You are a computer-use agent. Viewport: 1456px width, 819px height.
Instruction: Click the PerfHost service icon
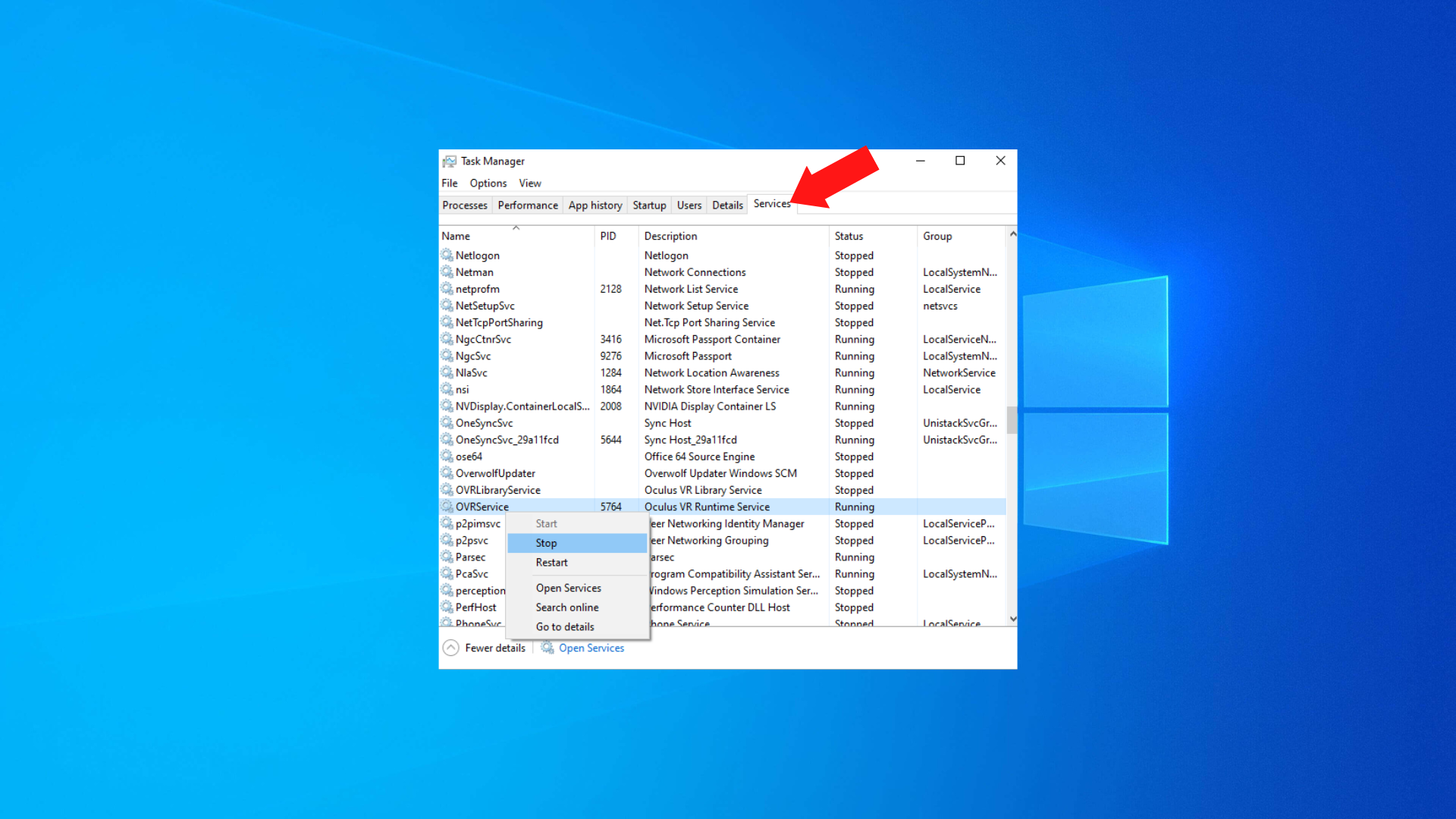pos(447,607)
